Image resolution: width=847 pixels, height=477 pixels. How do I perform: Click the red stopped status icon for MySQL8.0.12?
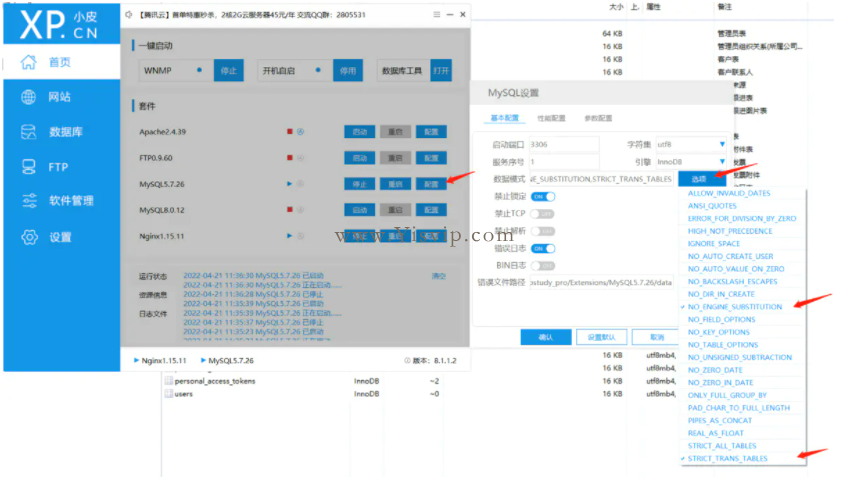pos(290,210)
